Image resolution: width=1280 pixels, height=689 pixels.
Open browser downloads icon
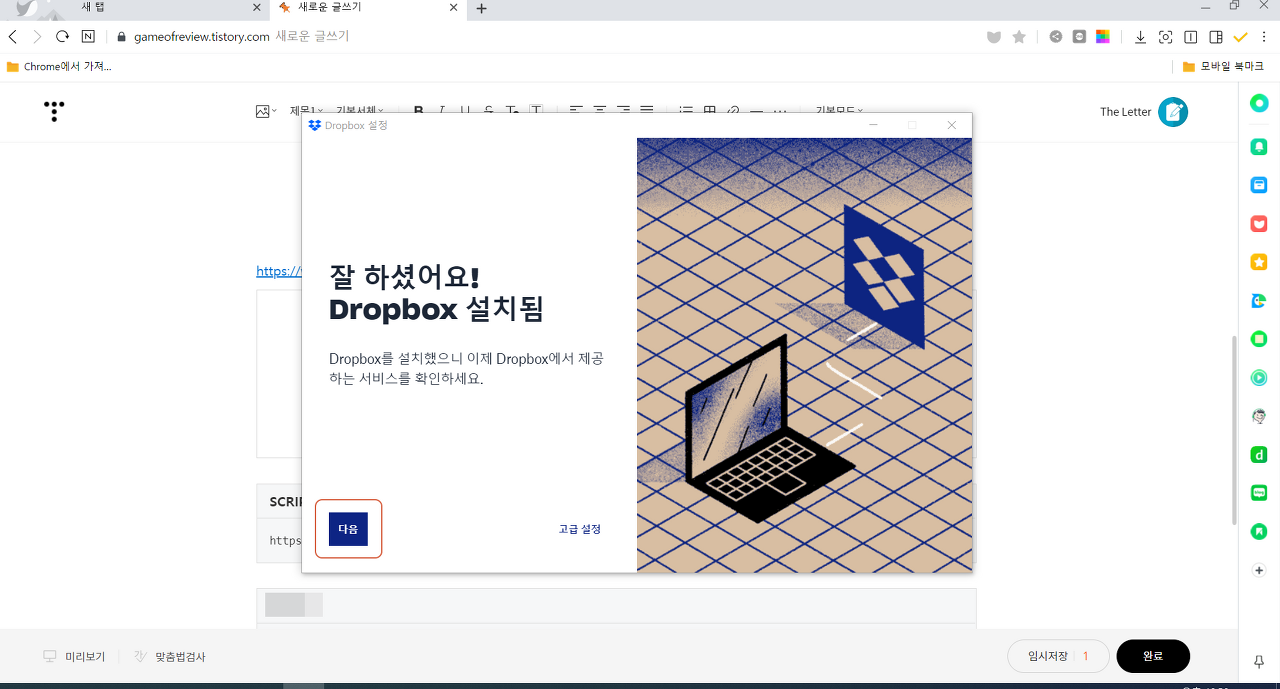tap(1140, 37)
